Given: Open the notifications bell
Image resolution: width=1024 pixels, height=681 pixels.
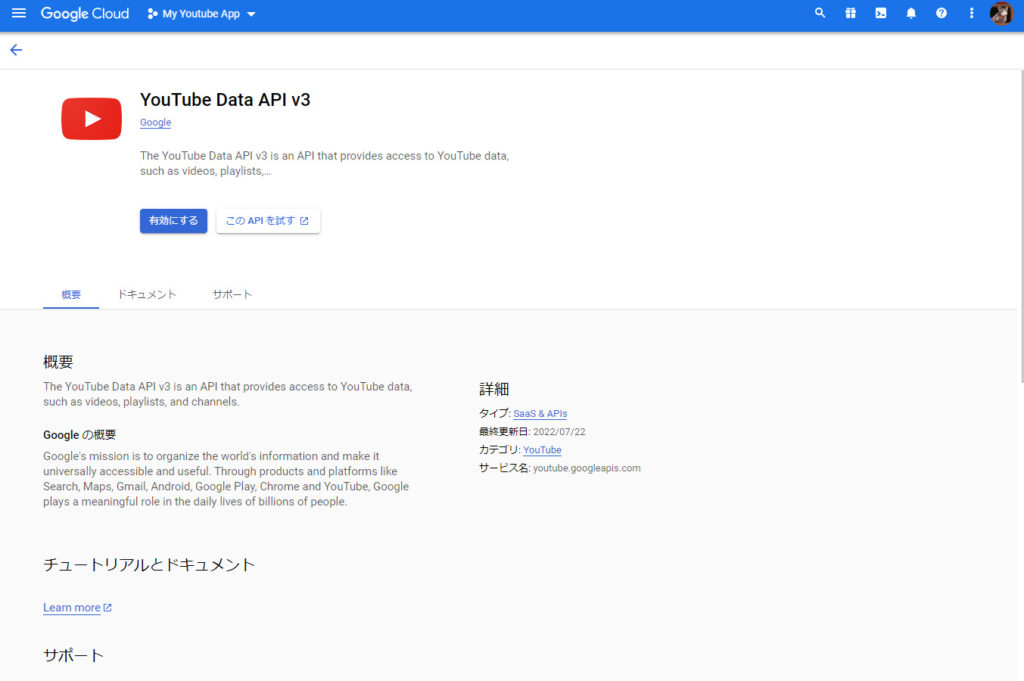Looking at the screenshot, I should click(x=911, y=13).
